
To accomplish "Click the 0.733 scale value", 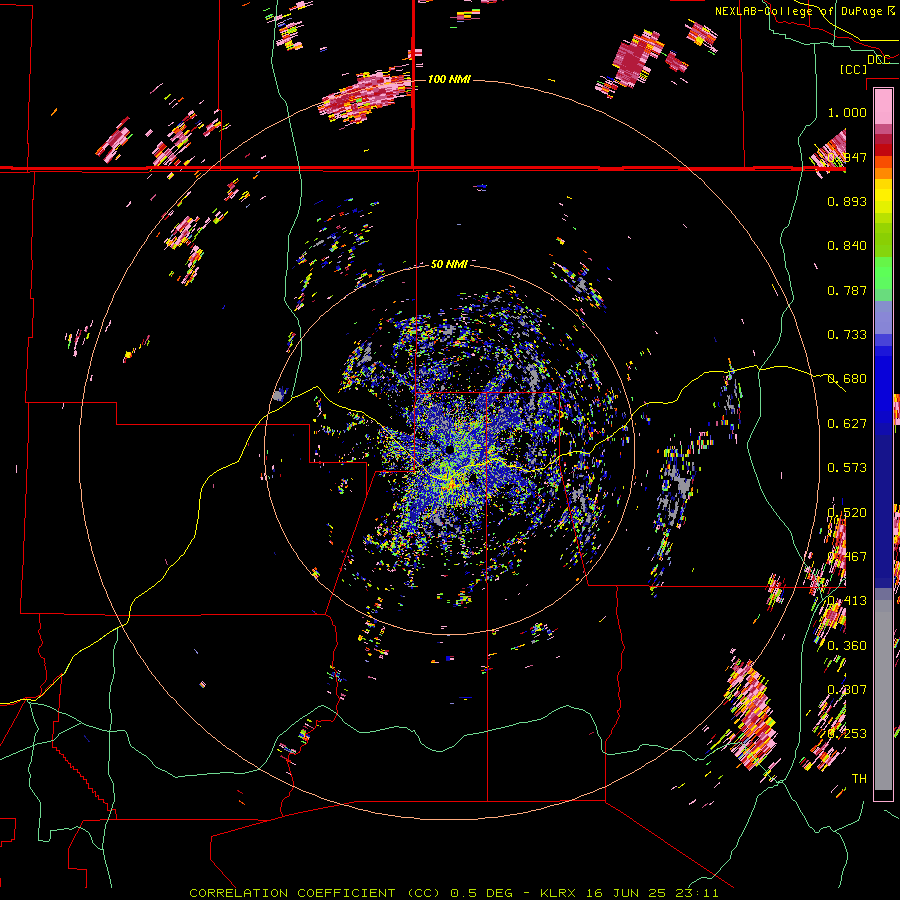I will [847, 335].
